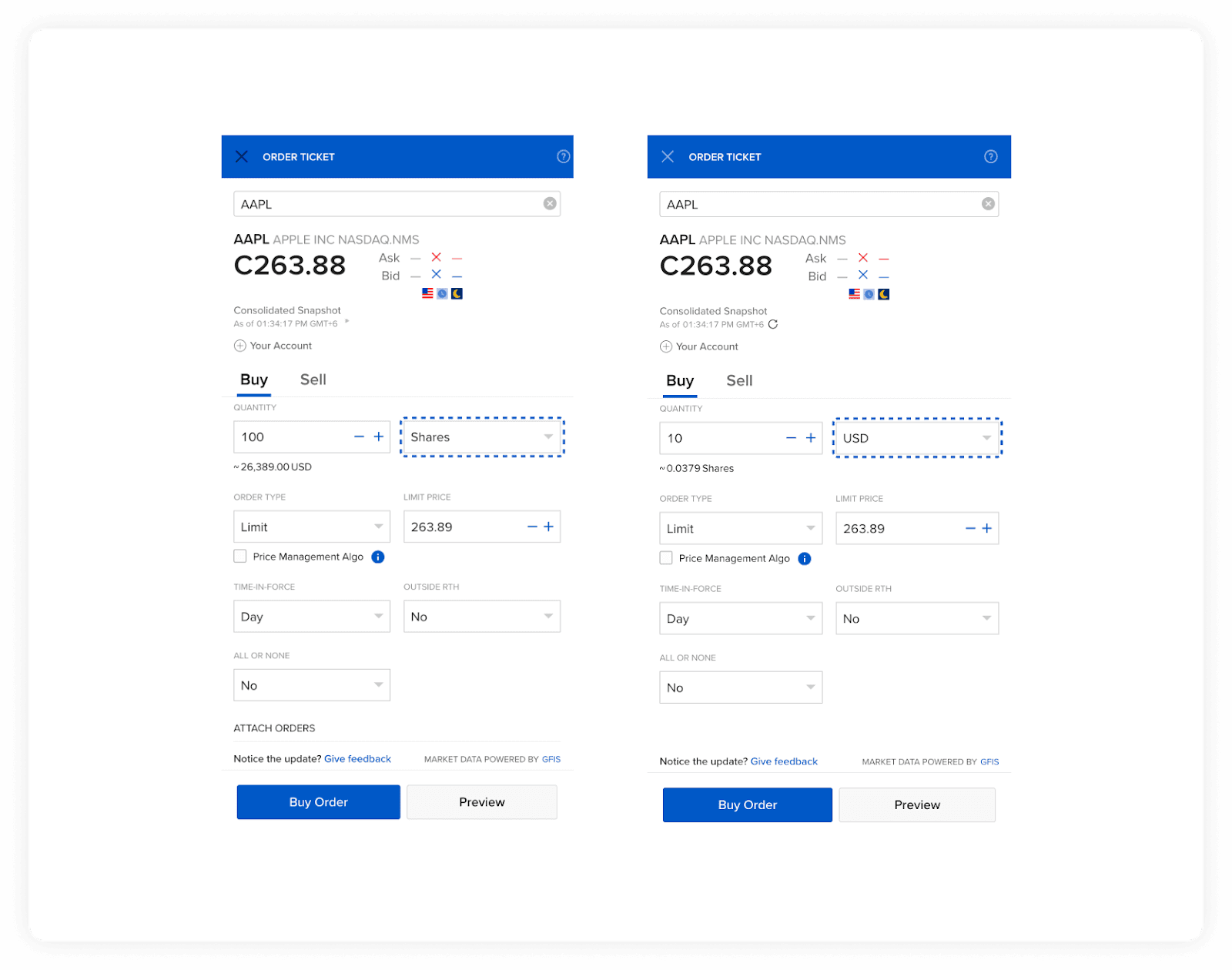Click the blue Bid X, left ticket
The width and height of the screenshot is (1232, 970).
[436, 274]
